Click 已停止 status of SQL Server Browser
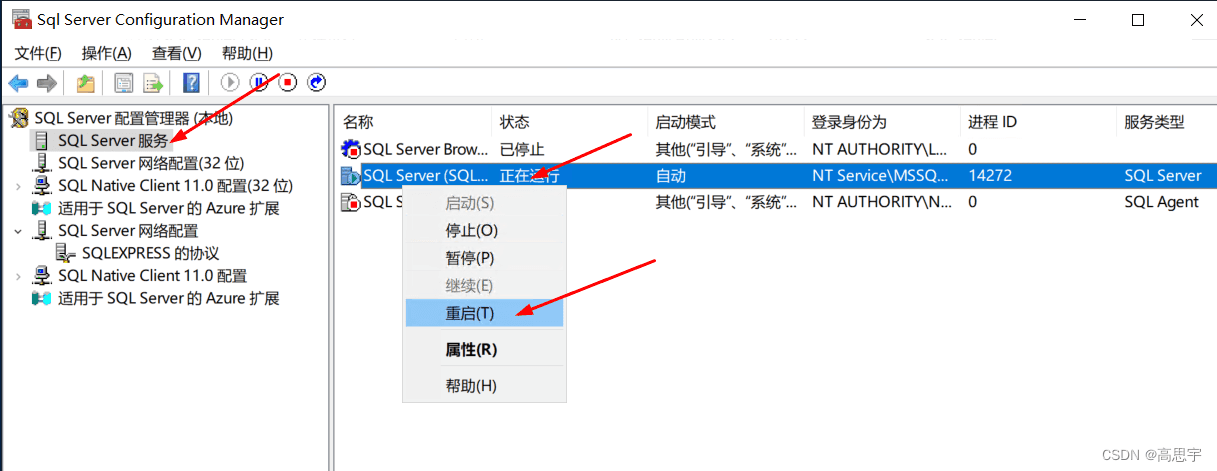Screen dimensions: 1217x471 (522, 150)
